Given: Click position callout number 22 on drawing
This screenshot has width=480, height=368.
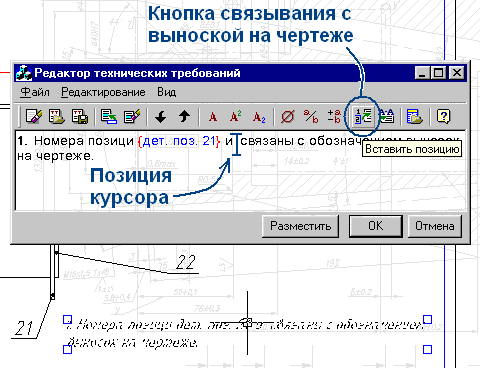Looking at the screenshot, I should [186, 262].
